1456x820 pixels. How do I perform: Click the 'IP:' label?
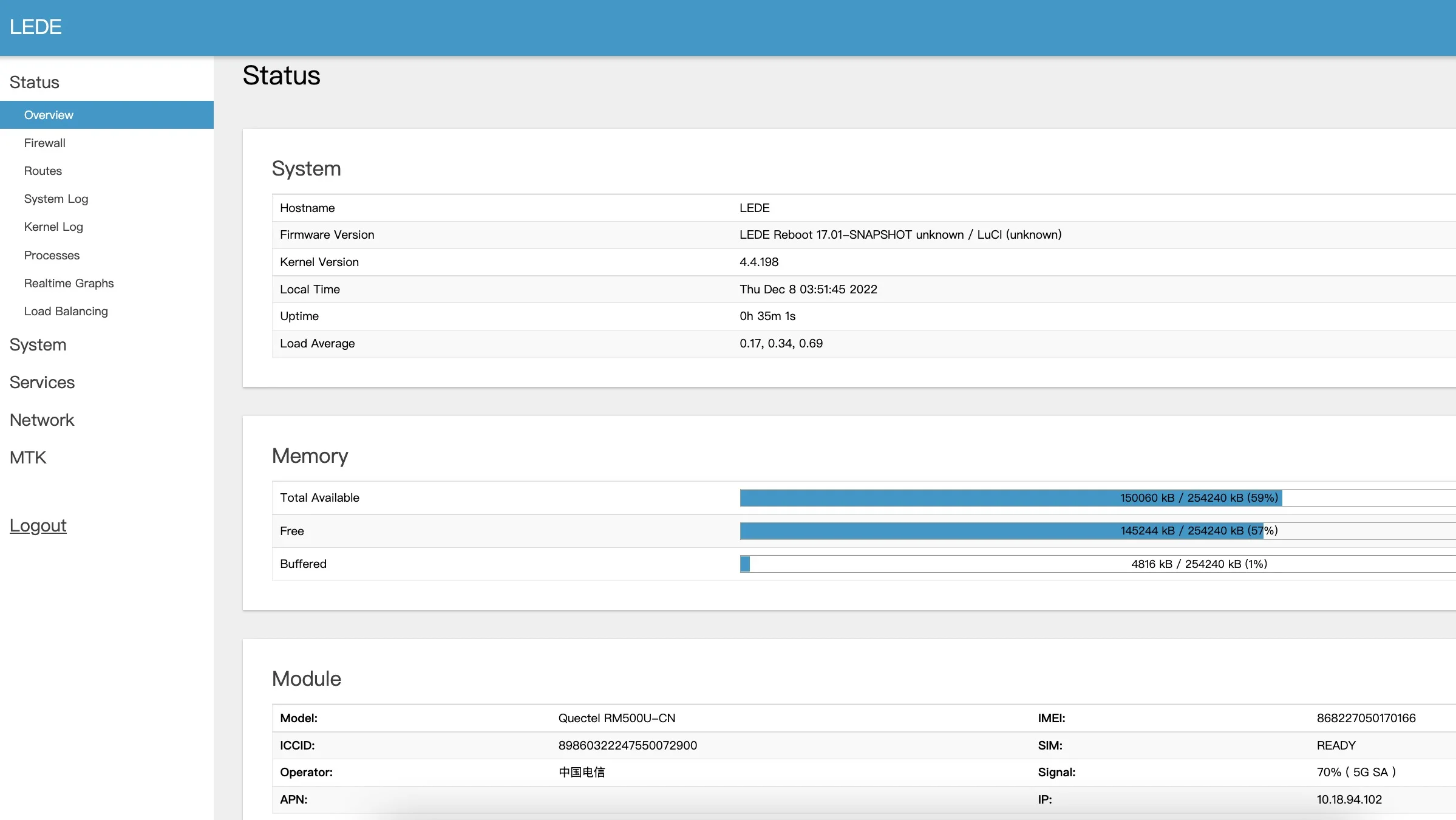tap(1045, 799)
